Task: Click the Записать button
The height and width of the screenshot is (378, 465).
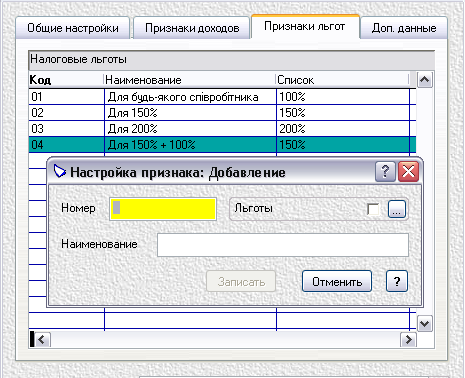Action: tap(241, 282)
